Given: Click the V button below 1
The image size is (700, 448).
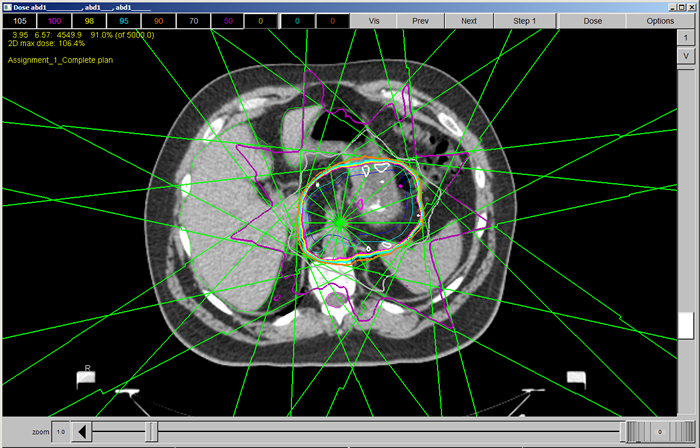Looking at the screenshot, I should pos(686,56).
